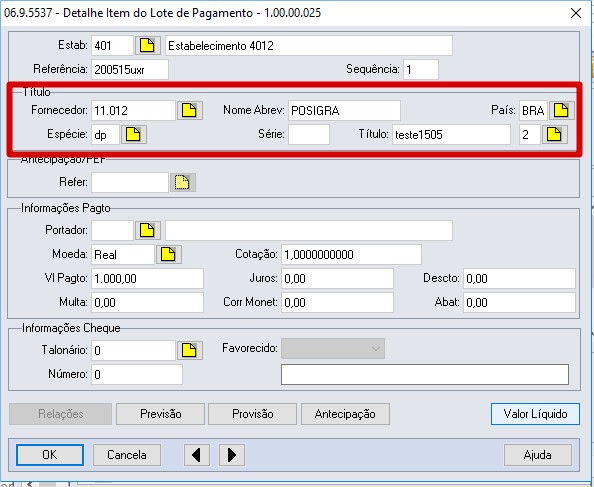
Task: Focus Vl Pagto field 1.000,00
Action: tap(147, 278)
